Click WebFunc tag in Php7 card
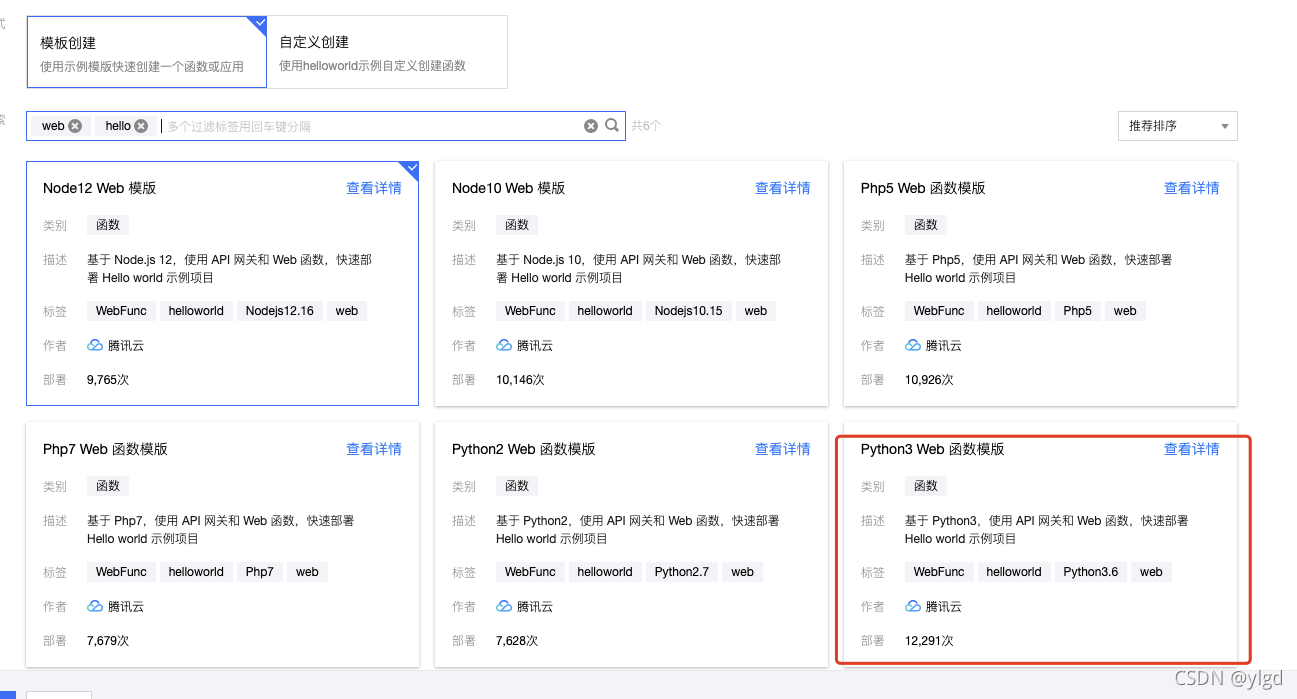 tap(121, 572)
